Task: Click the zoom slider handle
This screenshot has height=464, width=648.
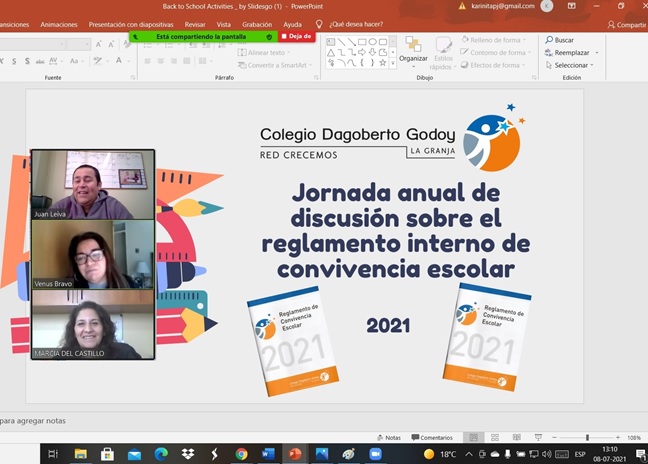Action: [587, 437]
